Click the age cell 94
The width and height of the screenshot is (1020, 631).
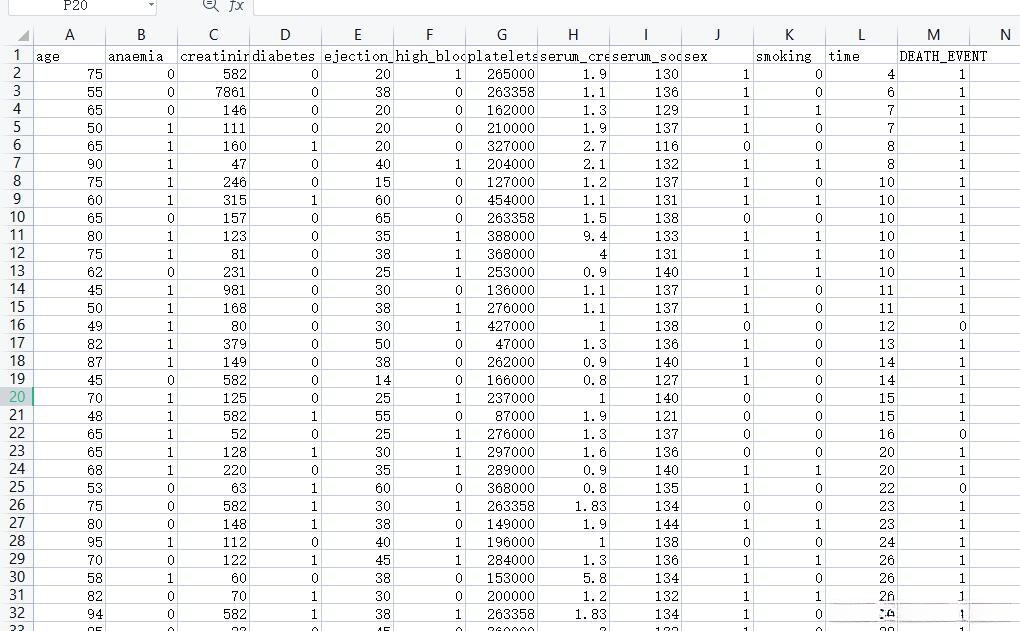coord(70,614)
